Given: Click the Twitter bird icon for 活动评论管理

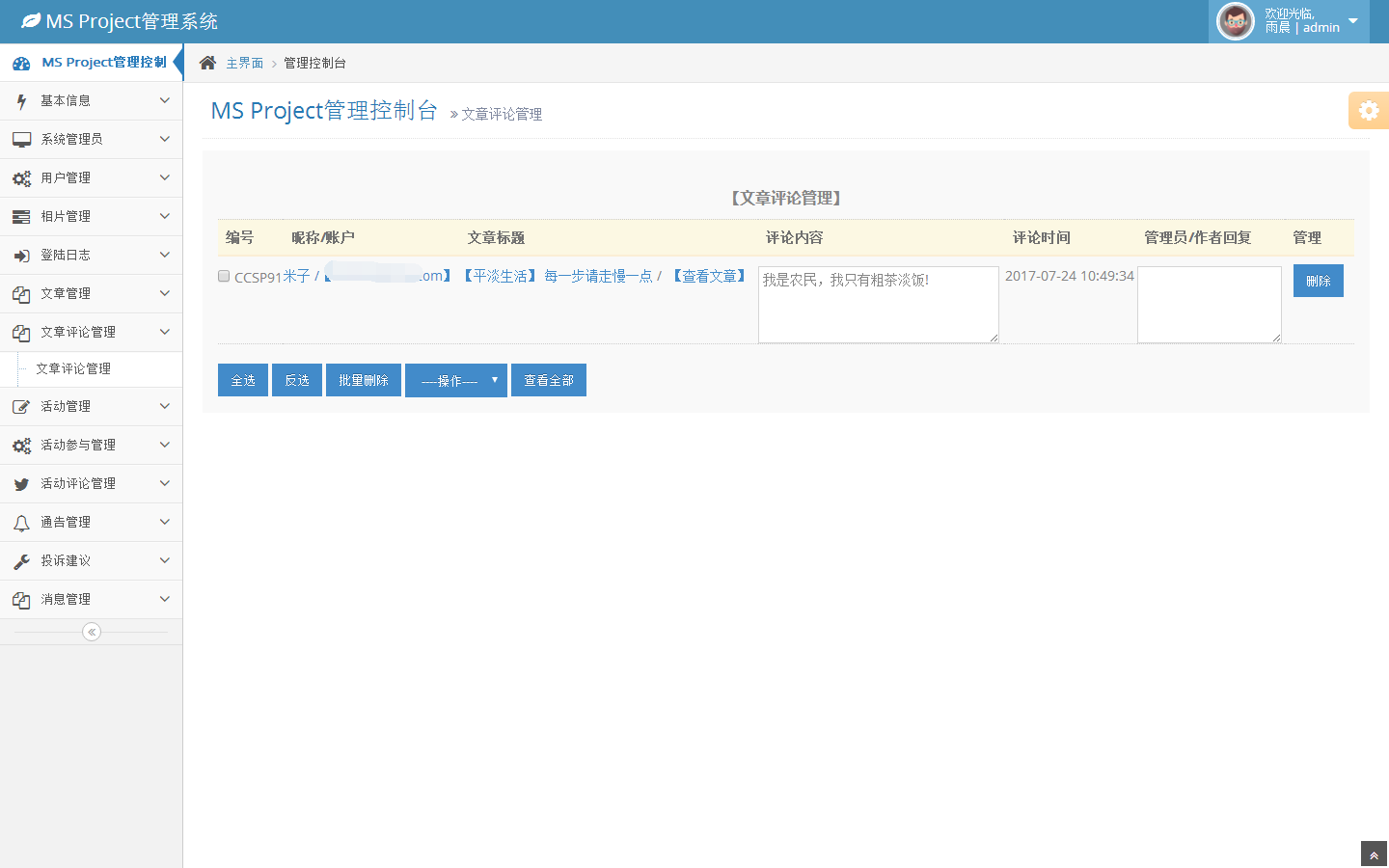Looking at the screenshot, I should click(21, 484).
